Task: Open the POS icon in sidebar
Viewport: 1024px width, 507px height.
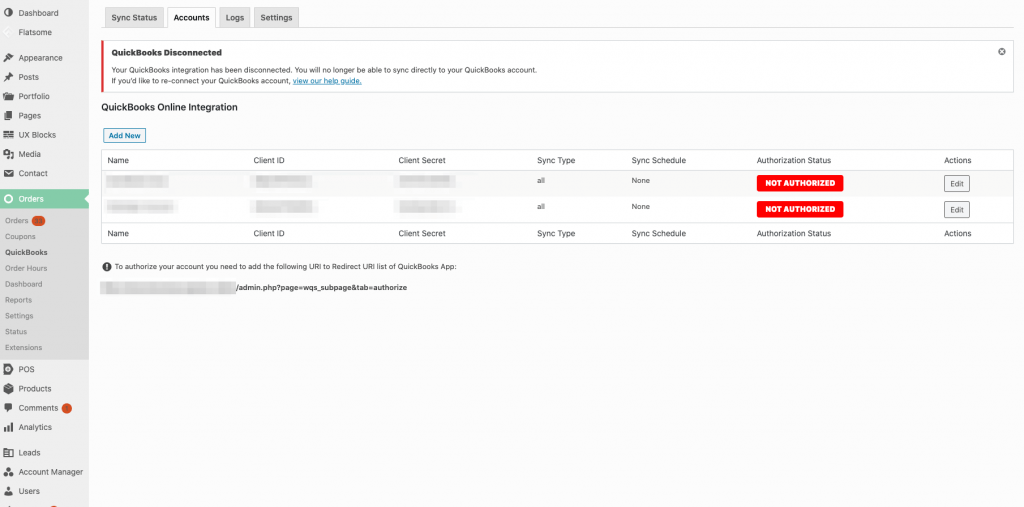Action: coord(8,369)
